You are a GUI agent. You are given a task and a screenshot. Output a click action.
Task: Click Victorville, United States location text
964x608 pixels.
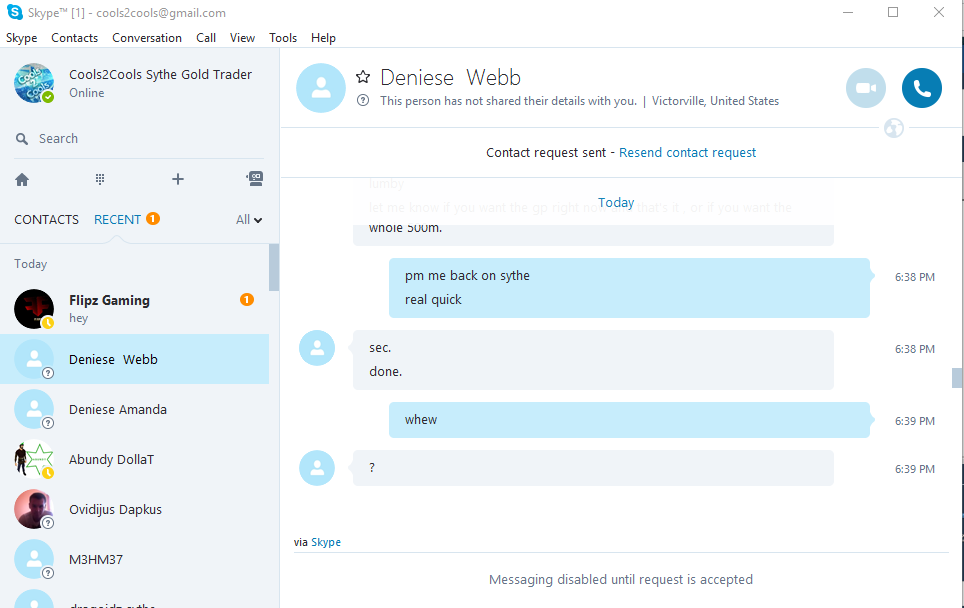pos(715,101)
